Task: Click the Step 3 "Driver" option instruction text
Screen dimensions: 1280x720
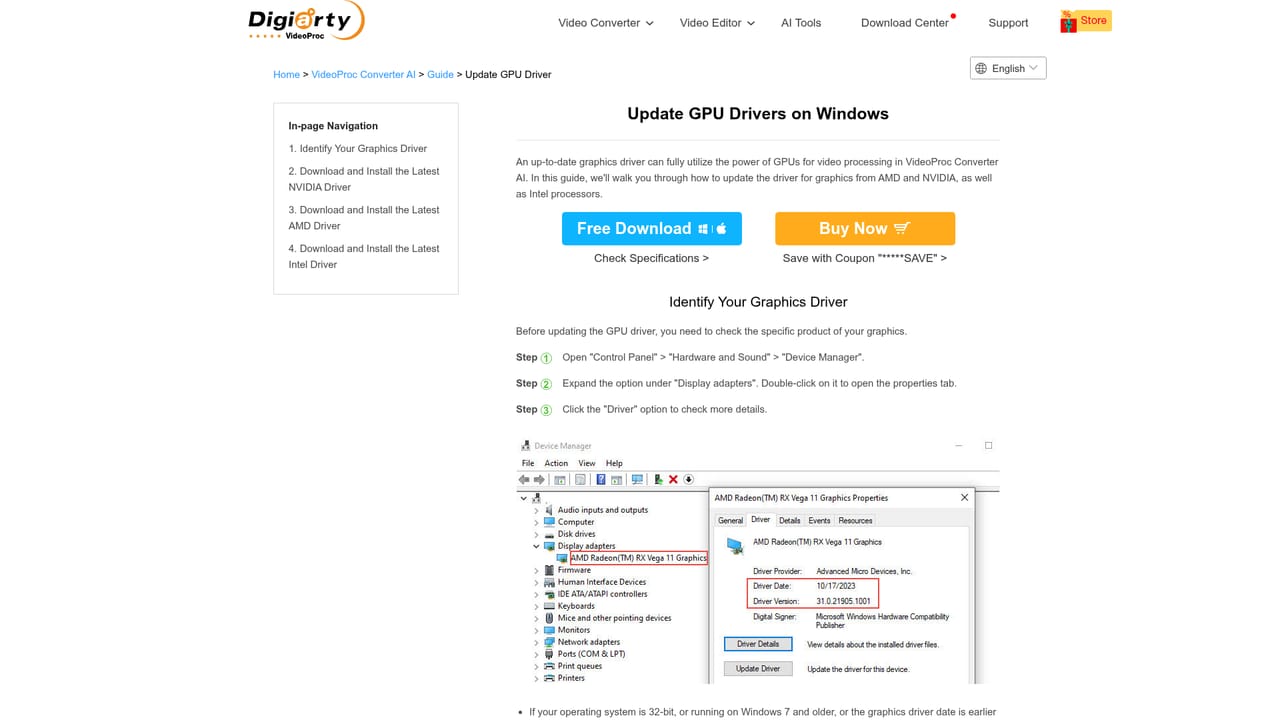Action: 664,410
